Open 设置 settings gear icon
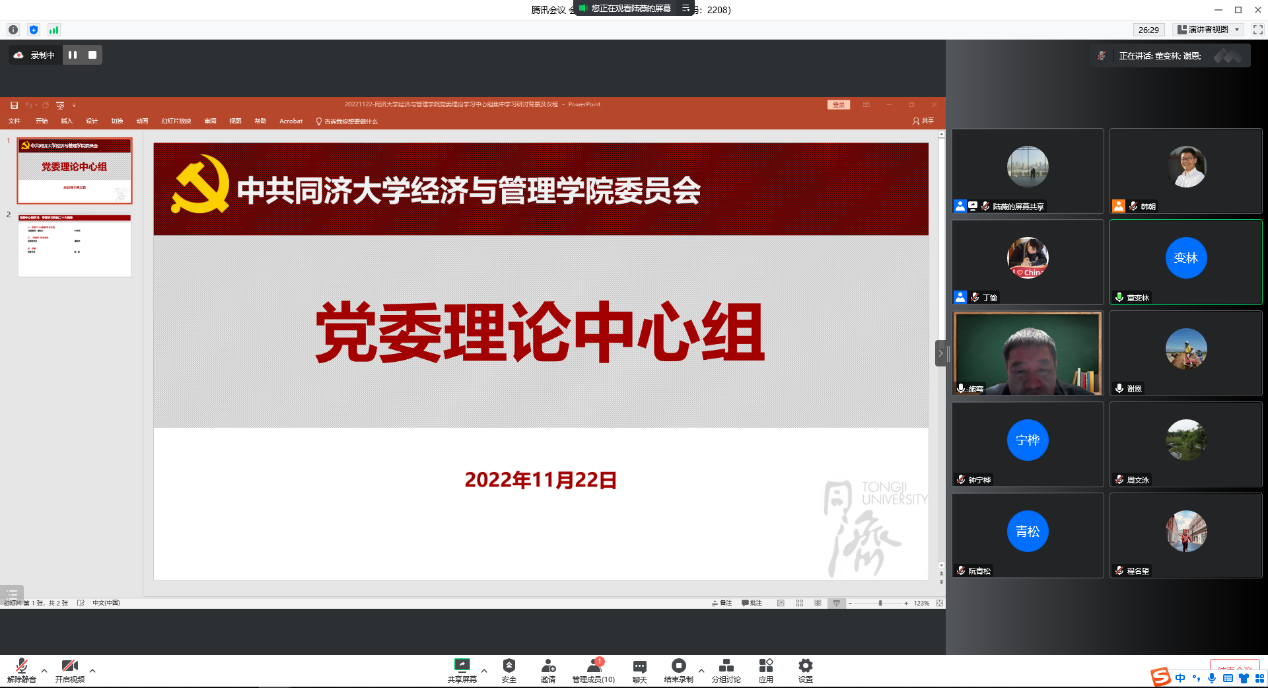The image size is (1268, 688). click(805, 667)
